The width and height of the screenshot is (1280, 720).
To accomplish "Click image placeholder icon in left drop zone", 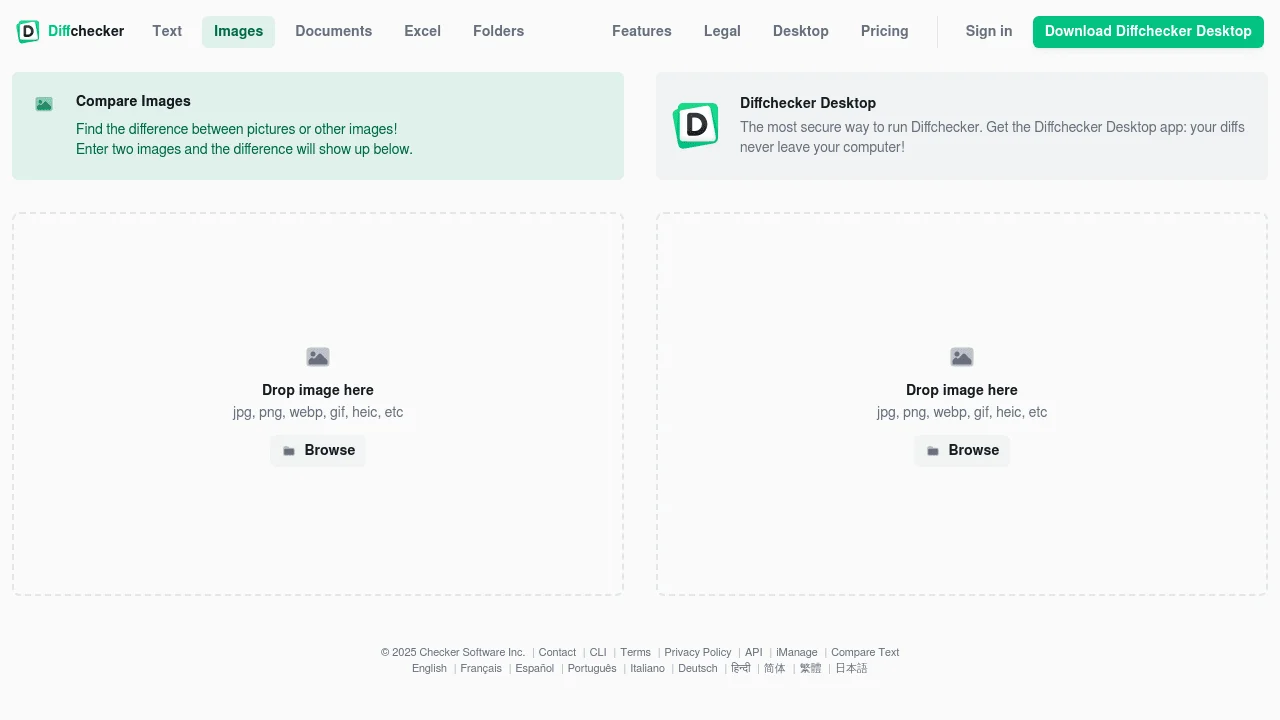I will click(318, 357).
